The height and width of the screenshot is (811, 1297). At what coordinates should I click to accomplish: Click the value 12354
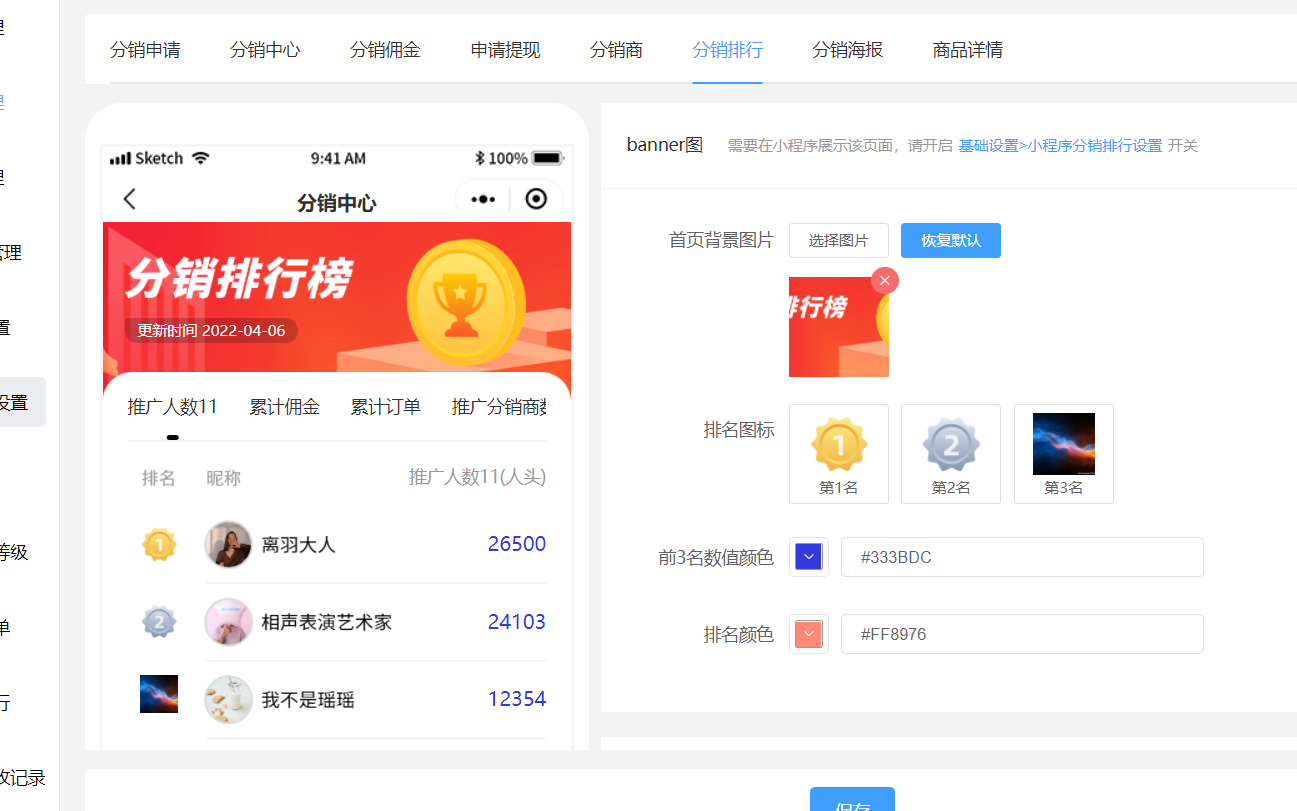click(517, 699)
